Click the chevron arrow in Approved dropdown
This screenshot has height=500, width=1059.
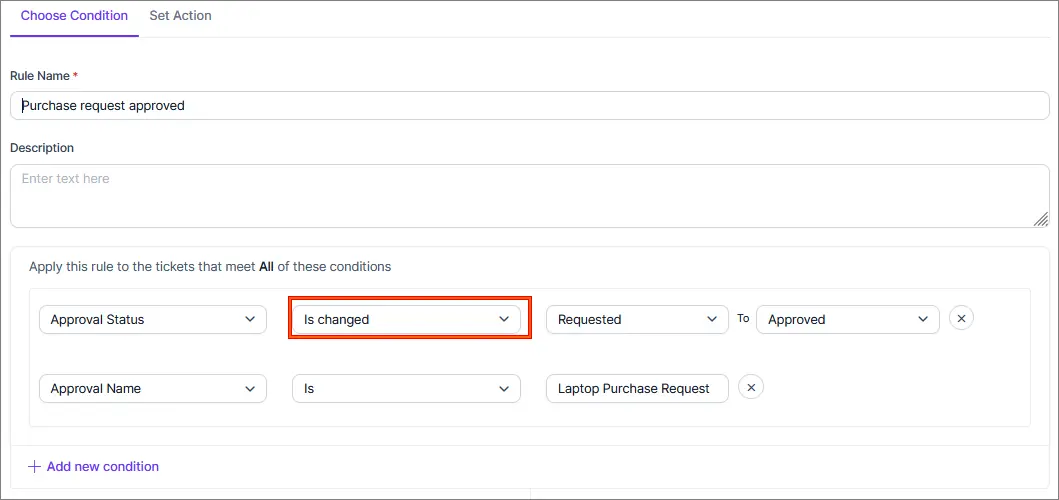tap(923, 319)
